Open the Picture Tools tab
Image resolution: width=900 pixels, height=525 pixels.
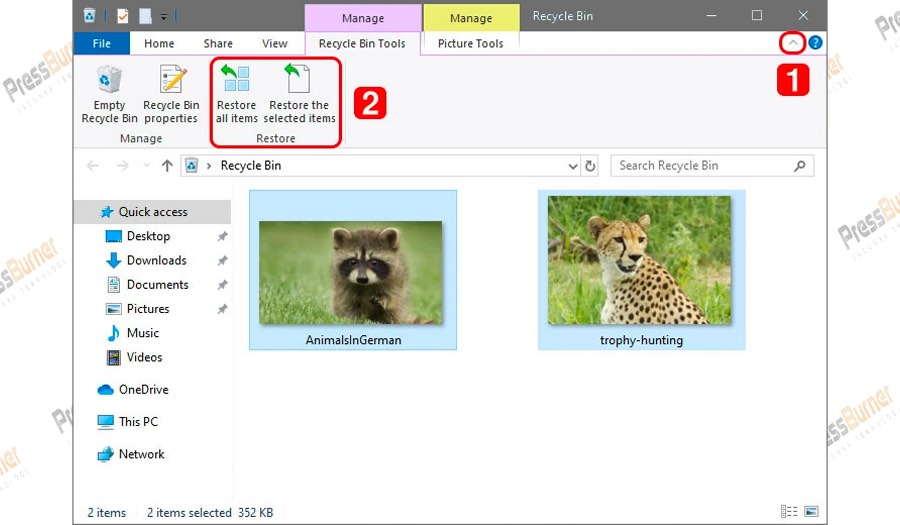tap(471, 43)
